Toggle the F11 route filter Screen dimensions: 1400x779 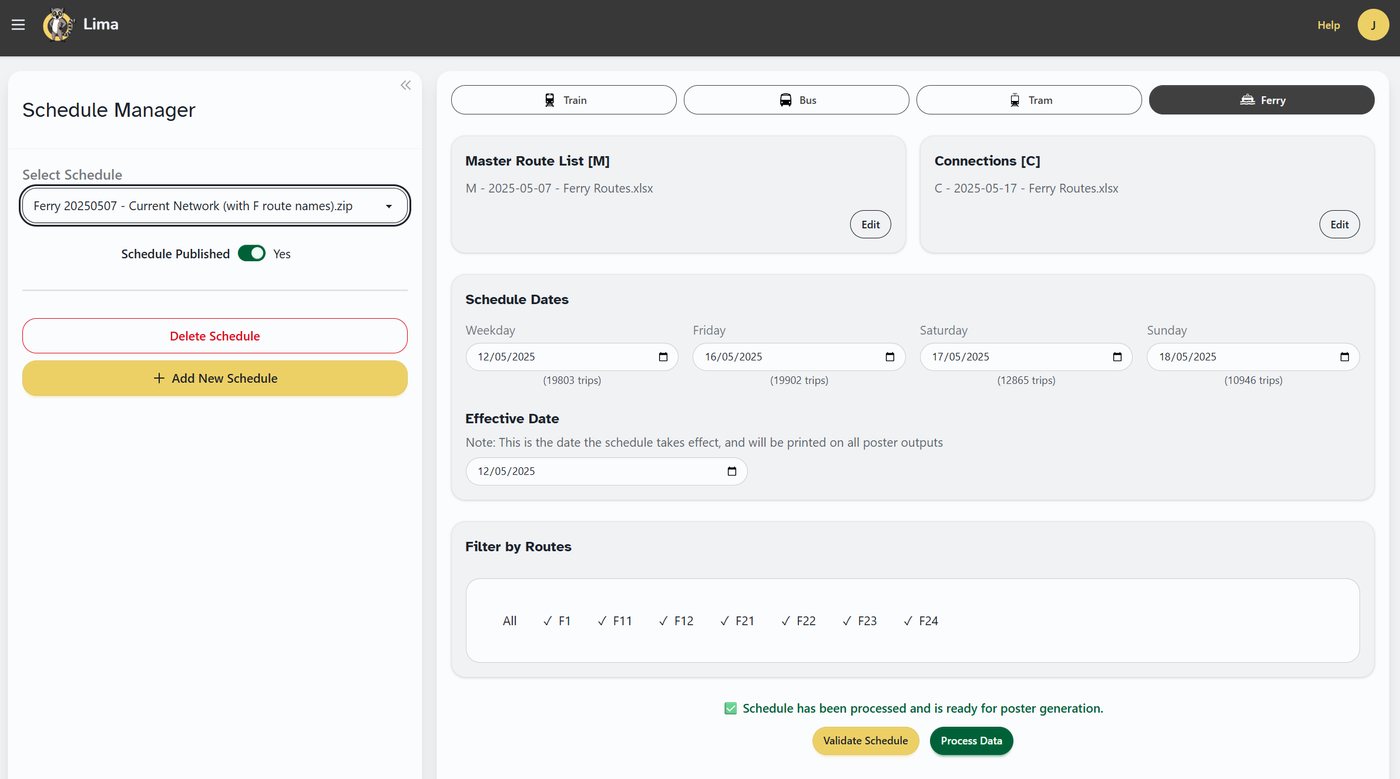[615, 621]
